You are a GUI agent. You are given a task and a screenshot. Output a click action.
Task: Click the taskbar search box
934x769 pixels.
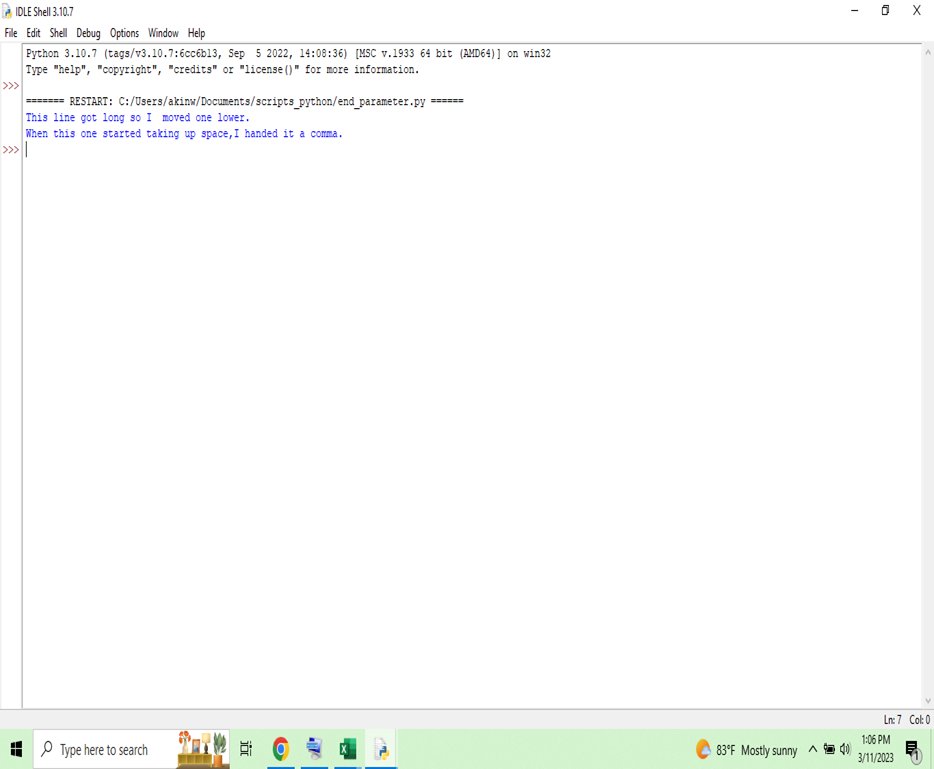coord(131,749)
